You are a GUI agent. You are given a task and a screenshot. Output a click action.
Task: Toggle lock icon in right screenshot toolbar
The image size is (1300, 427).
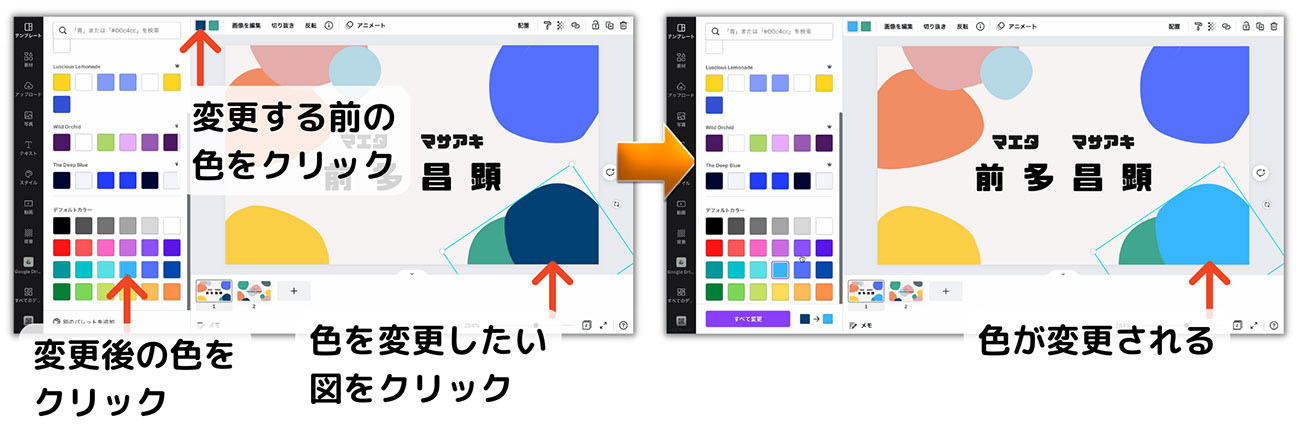pos(1246,26)
